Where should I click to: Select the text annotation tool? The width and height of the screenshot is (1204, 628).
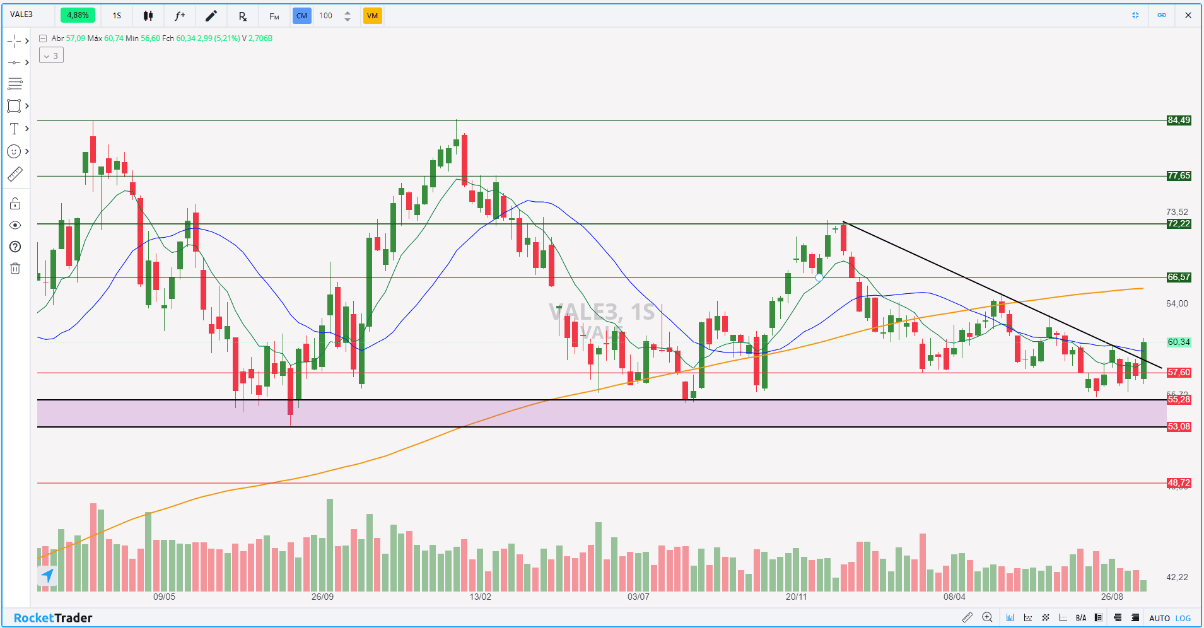pos(15,129)
